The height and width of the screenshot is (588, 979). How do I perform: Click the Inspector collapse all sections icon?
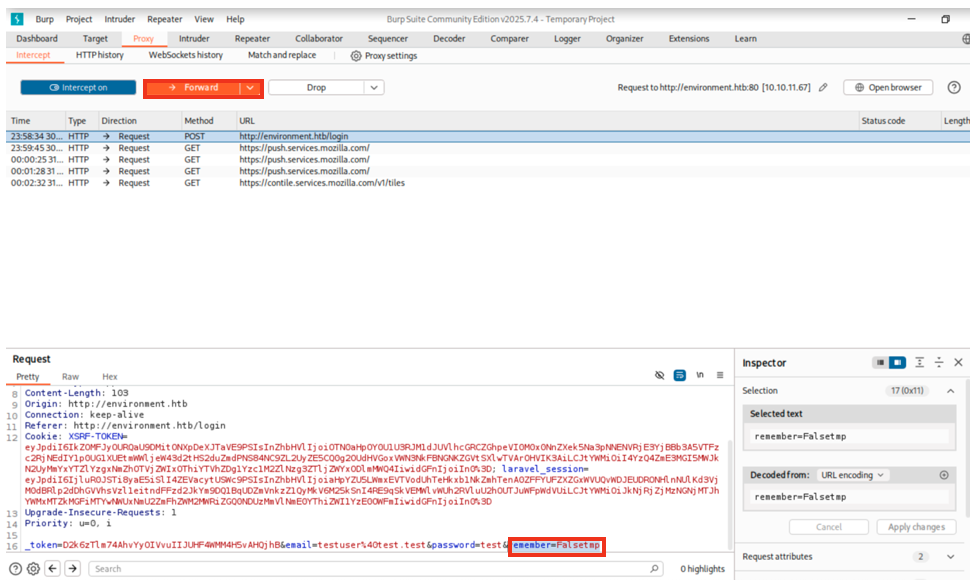[x=938, y=363]
